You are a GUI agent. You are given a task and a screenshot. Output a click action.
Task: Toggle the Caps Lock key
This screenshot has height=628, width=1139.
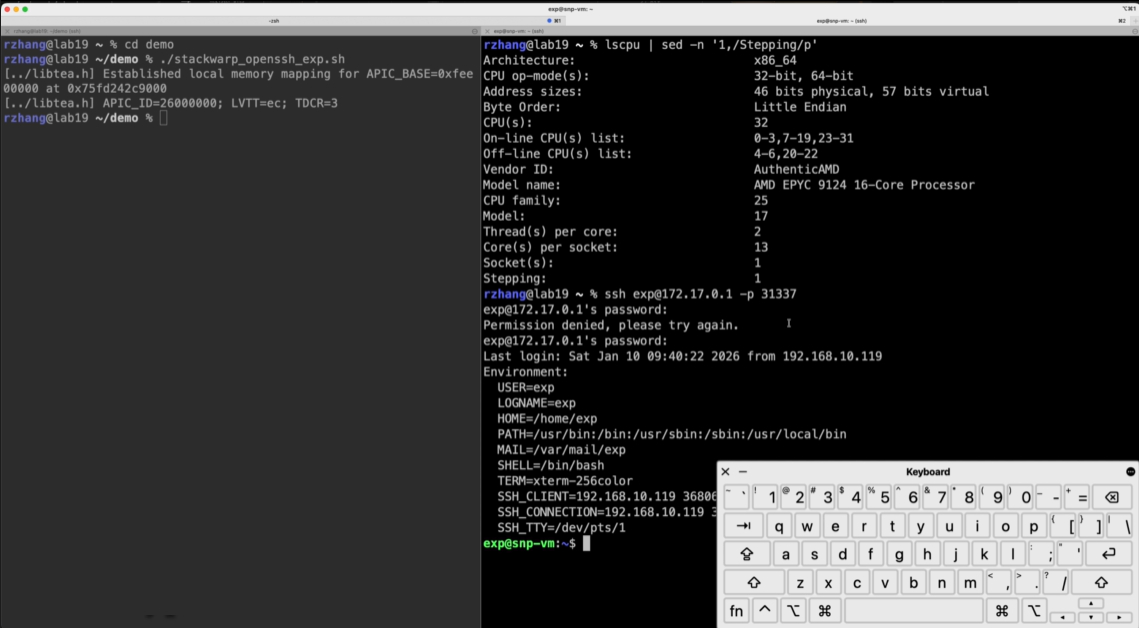click(x=746, y=554)
